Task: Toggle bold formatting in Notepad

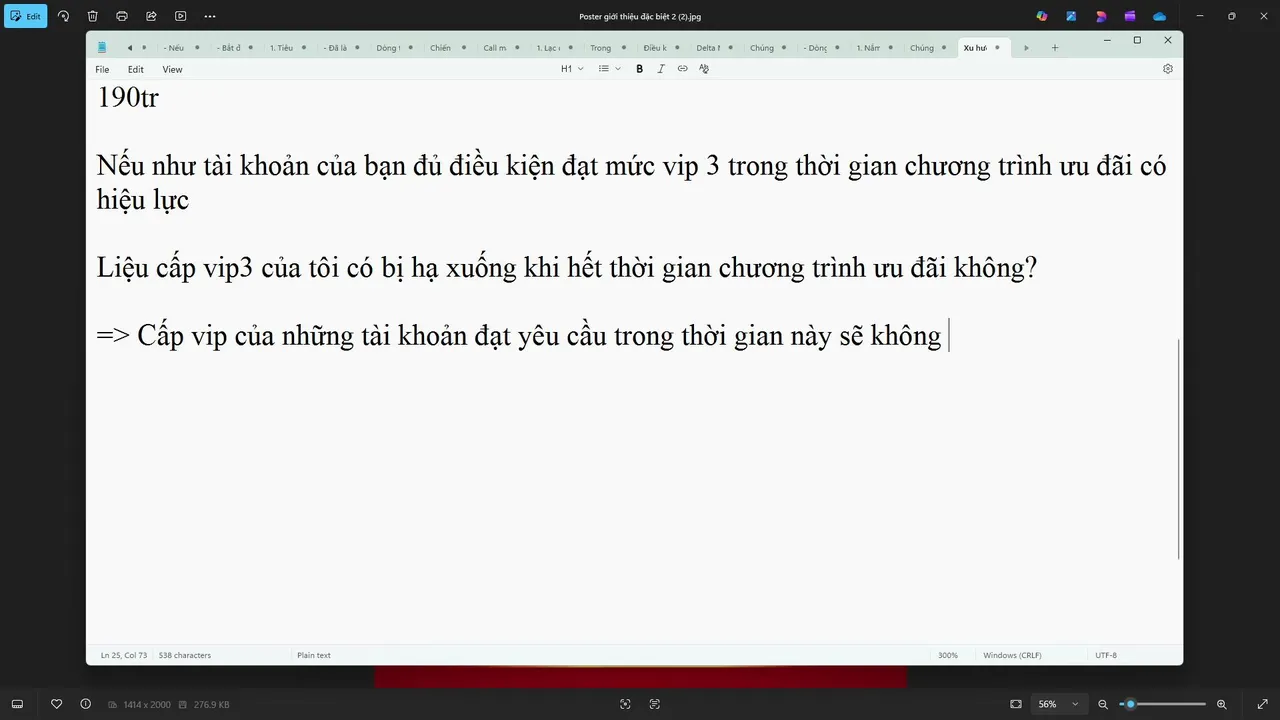Action: [x=640, y=69]
